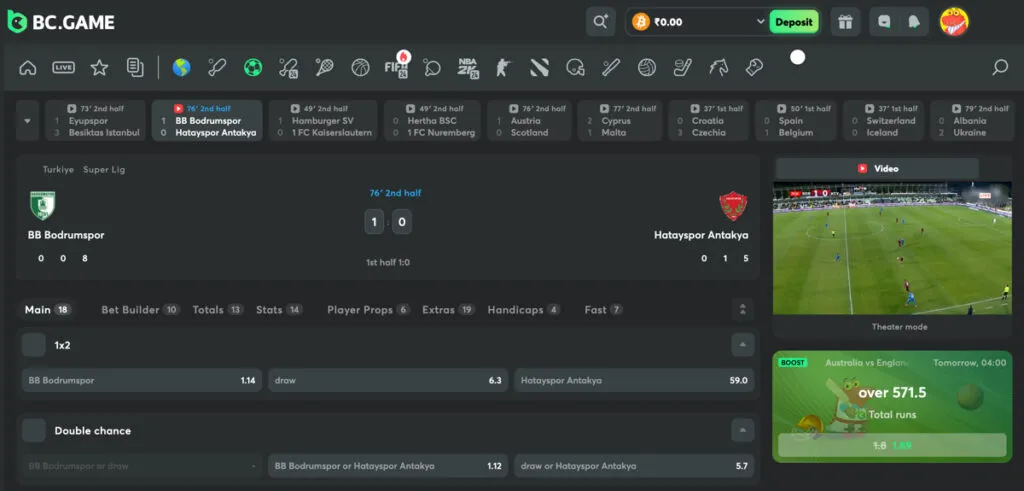Open Austria vs Scotland live card
Viewport: 1024px width, 491px height.
coord(529,120)
